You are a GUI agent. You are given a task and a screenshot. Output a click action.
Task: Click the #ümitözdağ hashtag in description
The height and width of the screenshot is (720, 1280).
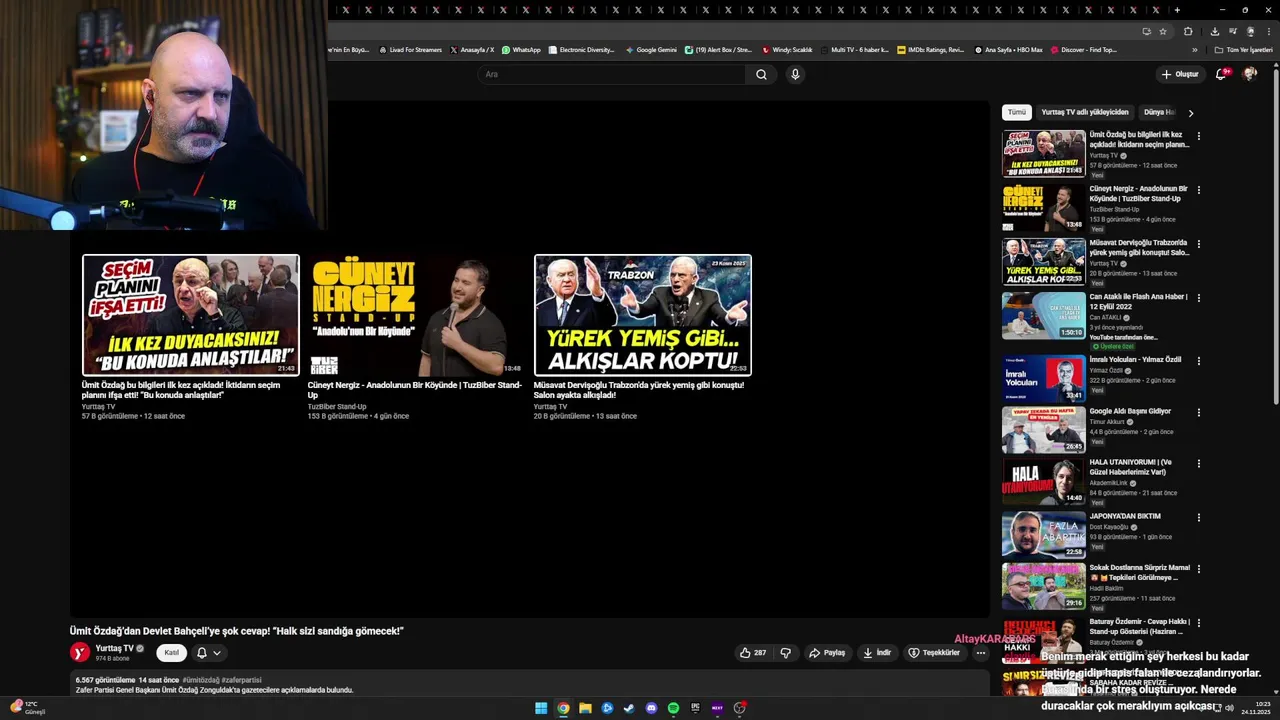[x=201, y=680]
